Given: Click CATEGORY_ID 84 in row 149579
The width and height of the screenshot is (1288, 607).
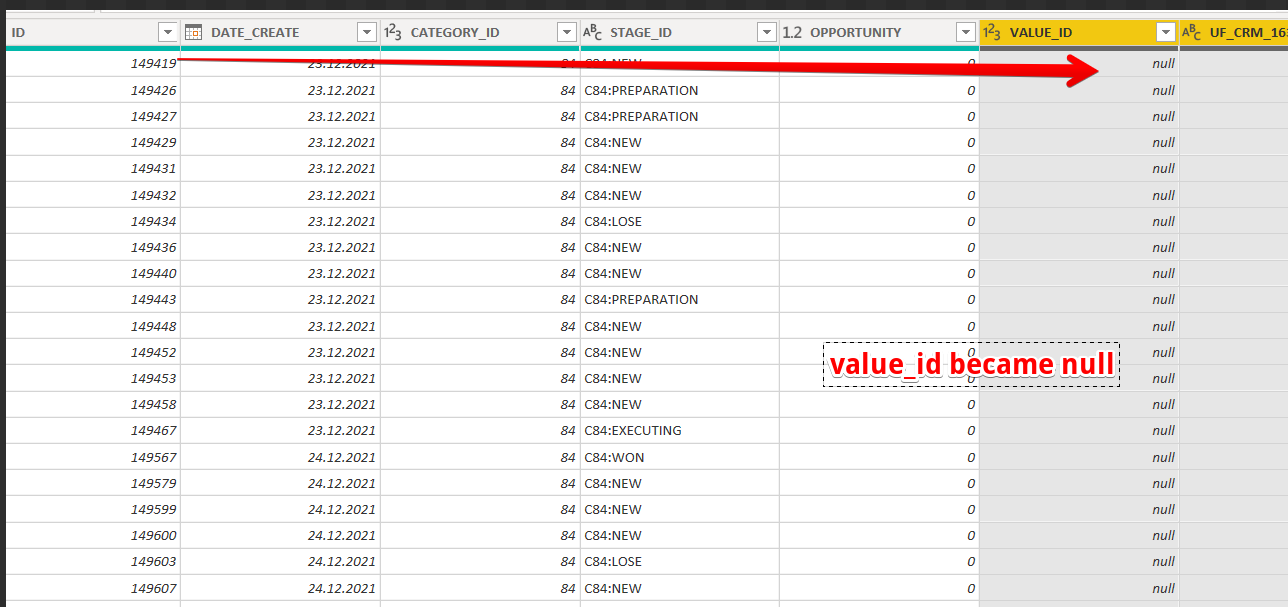Looking at the screenshot, I should [x=568, y=483].
